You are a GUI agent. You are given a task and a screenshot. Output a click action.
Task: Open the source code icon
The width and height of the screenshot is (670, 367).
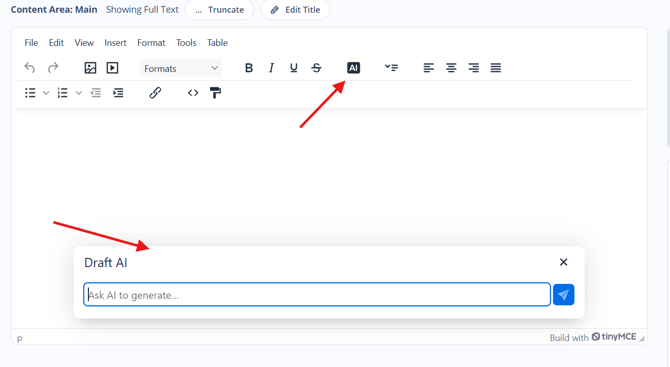point(193,93)
